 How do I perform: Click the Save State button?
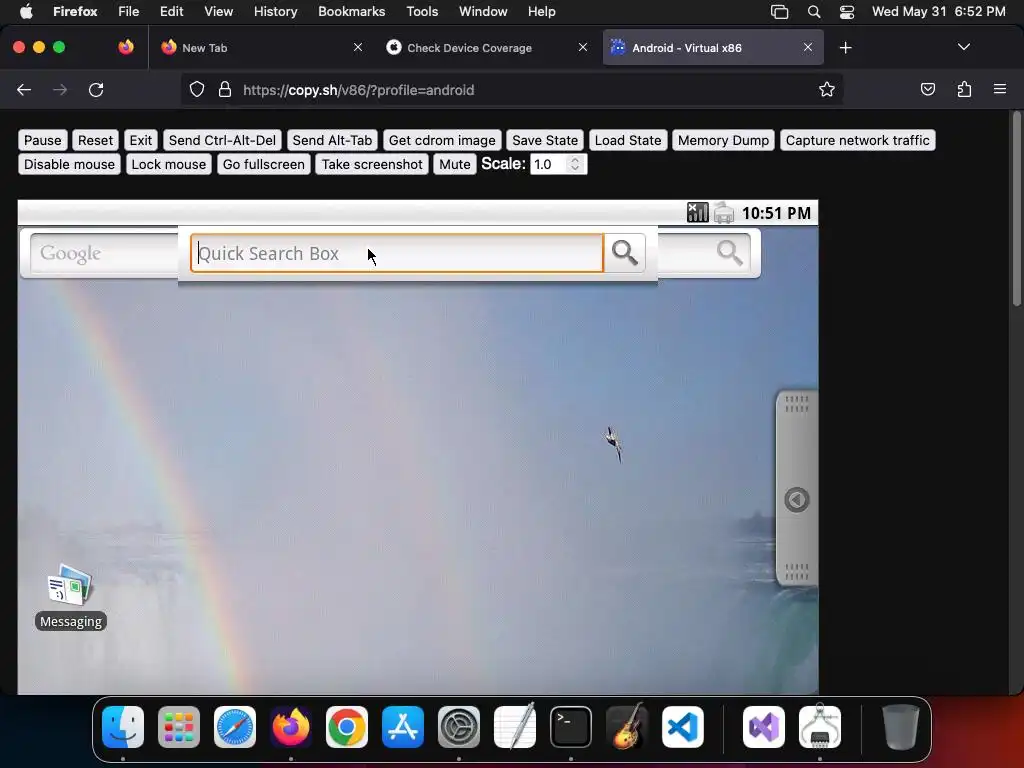coord(545,140)
